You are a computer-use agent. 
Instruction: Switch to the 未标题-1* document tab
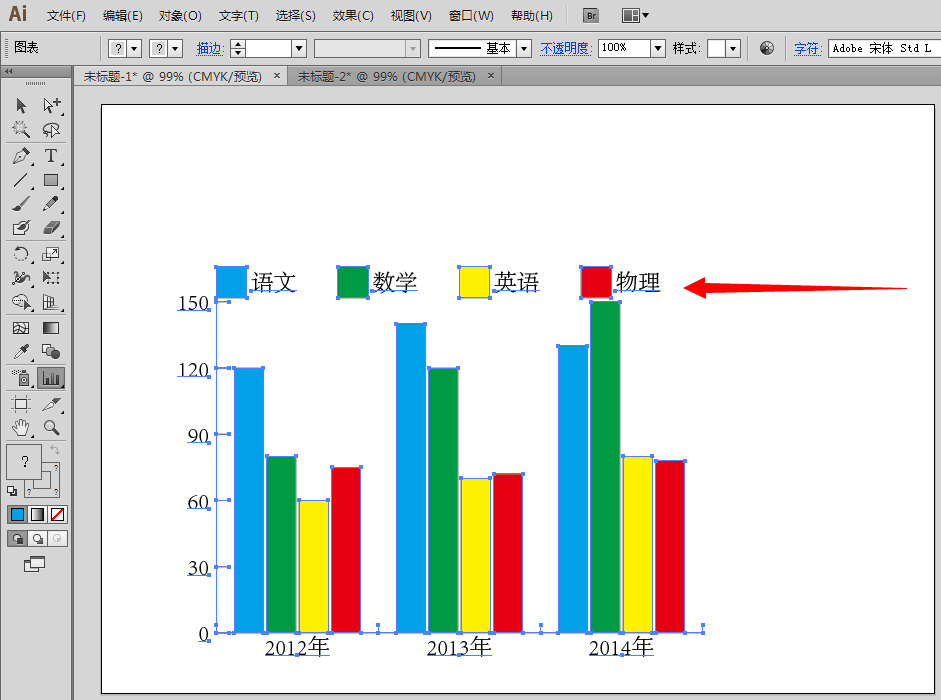(173, 77)
